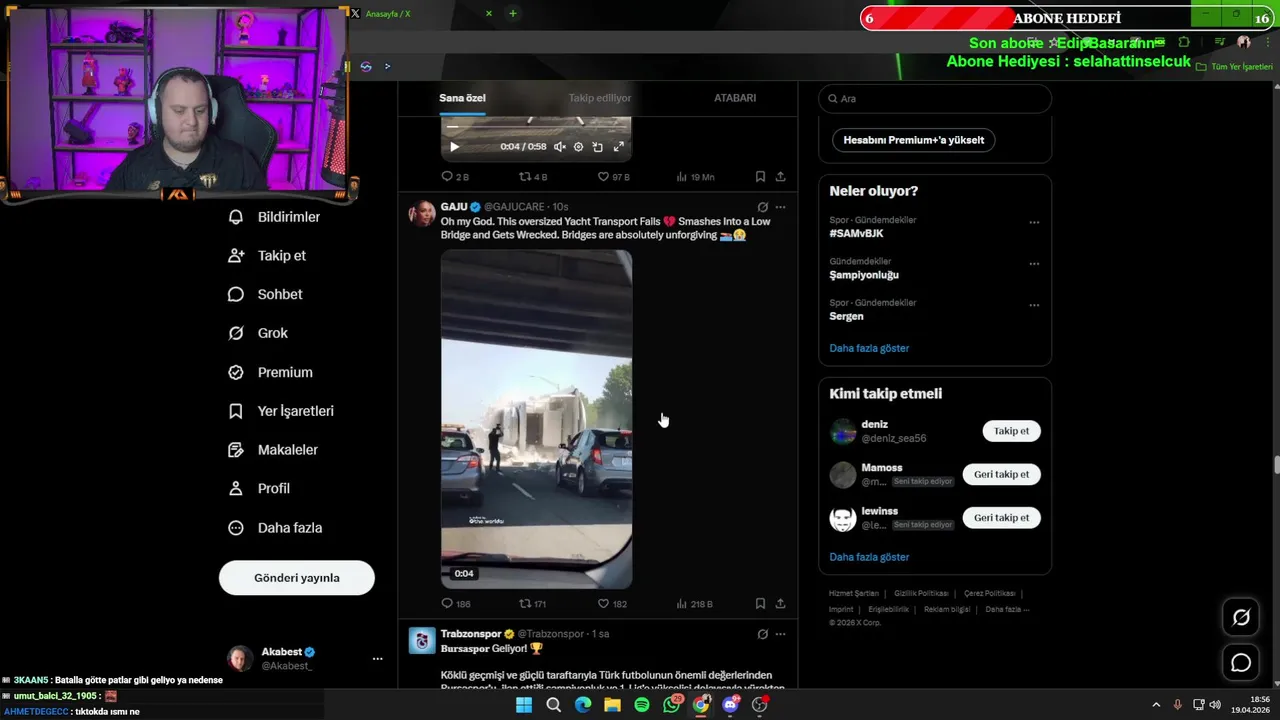Like GAJU yacht post with 182 likes
This screenshot has height=720, width=1280.
[603, 604]
